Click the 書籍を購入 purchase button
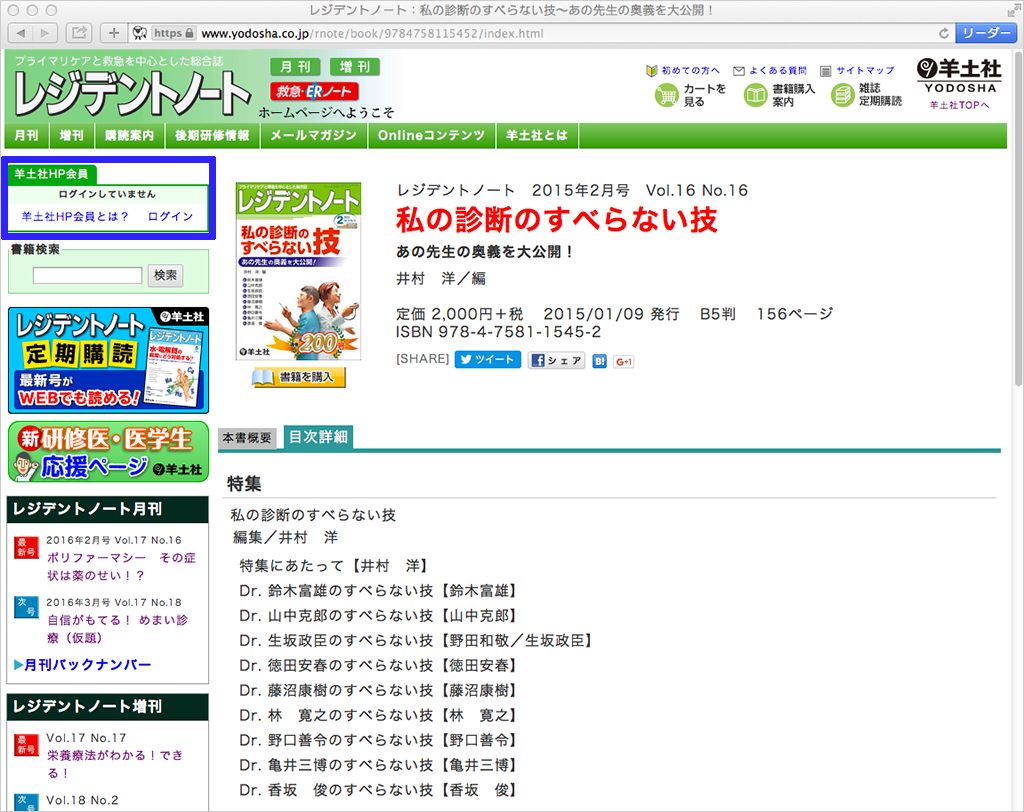 tap(299, 378)
